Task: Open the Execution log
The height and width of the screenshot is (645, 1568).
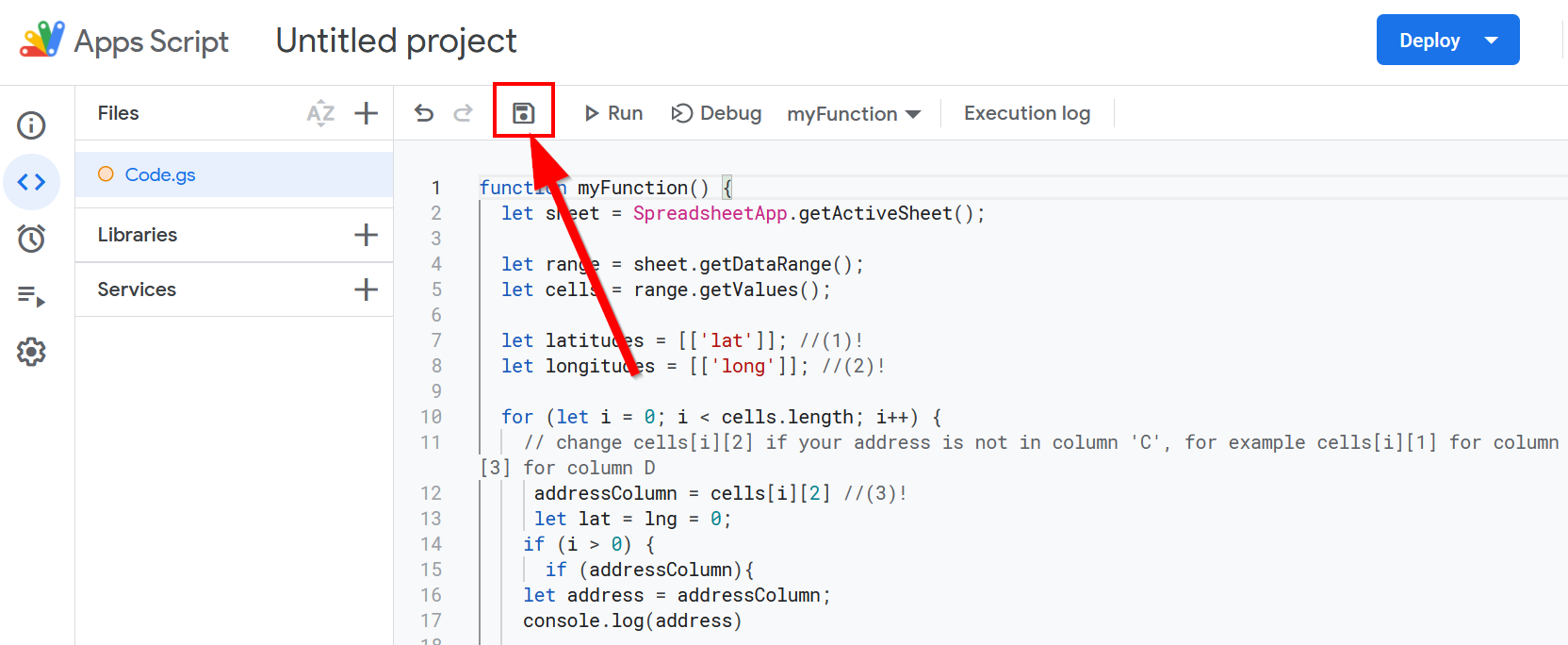Action: pyautogui.click(x=1026, y=113)
